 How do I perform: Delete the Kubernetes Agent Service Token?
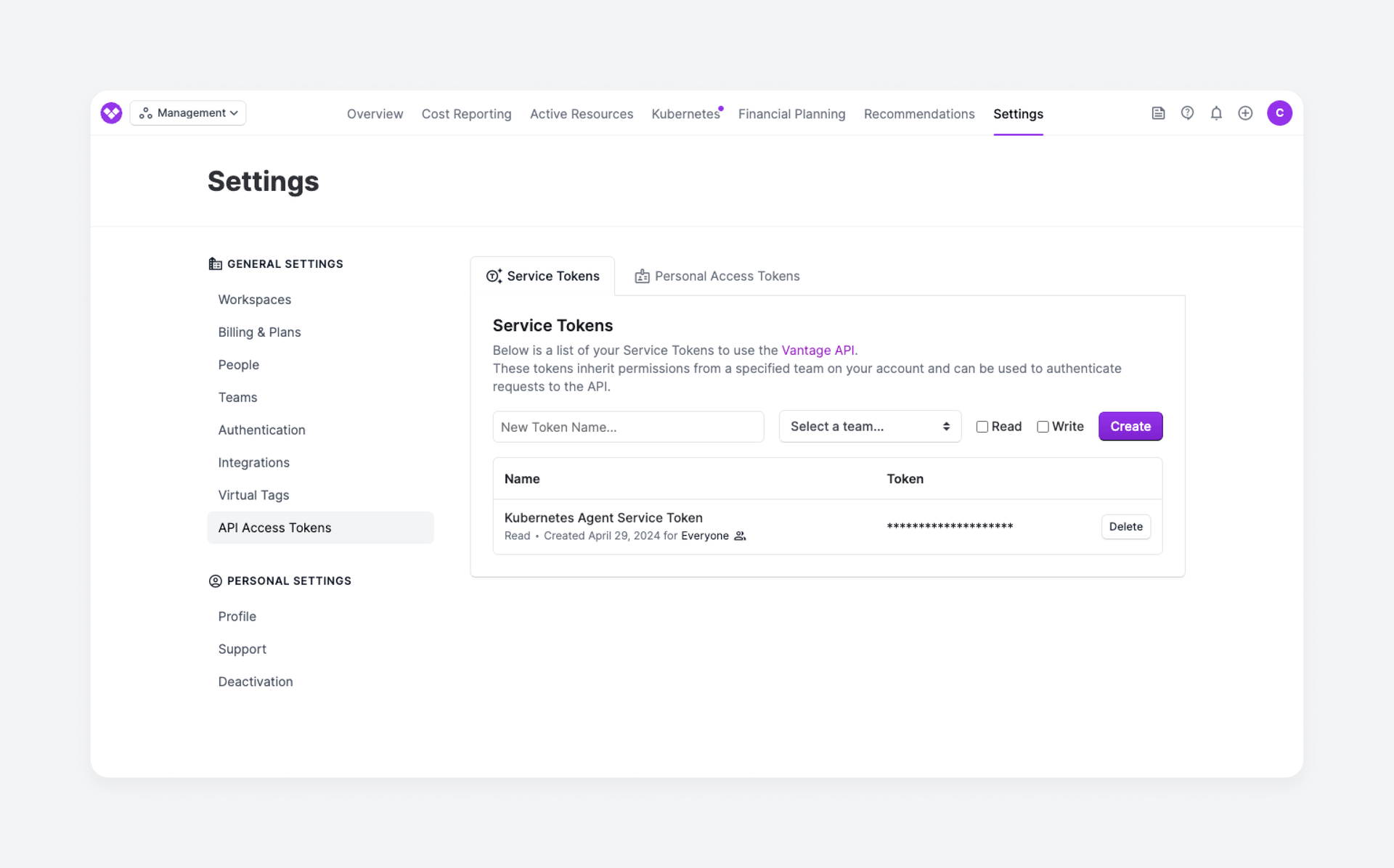point(1125,526)
